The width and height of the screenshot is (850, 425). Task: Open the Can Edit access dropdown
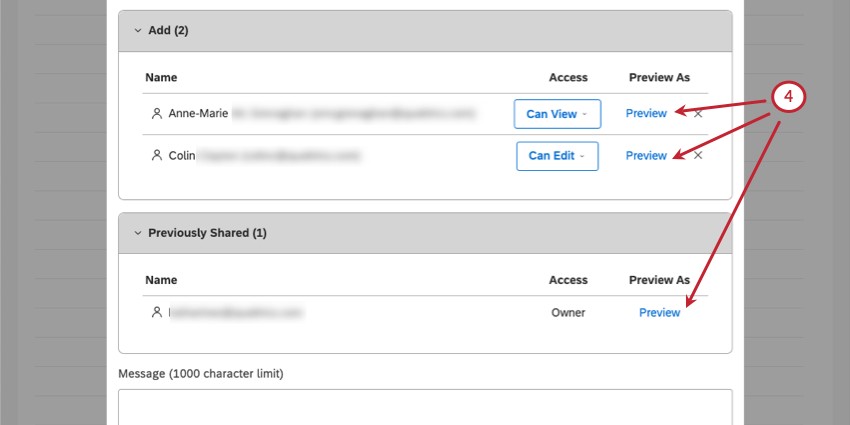point(557,155)
